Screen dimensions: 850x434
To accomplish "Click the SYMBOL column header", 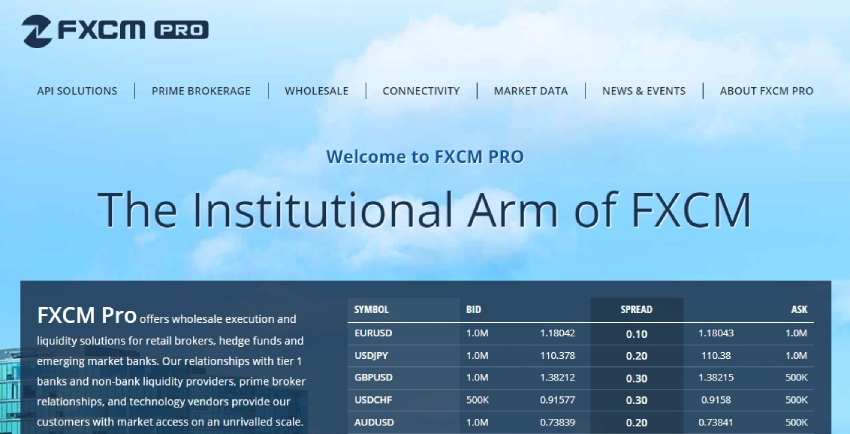I will click(371, 310).
